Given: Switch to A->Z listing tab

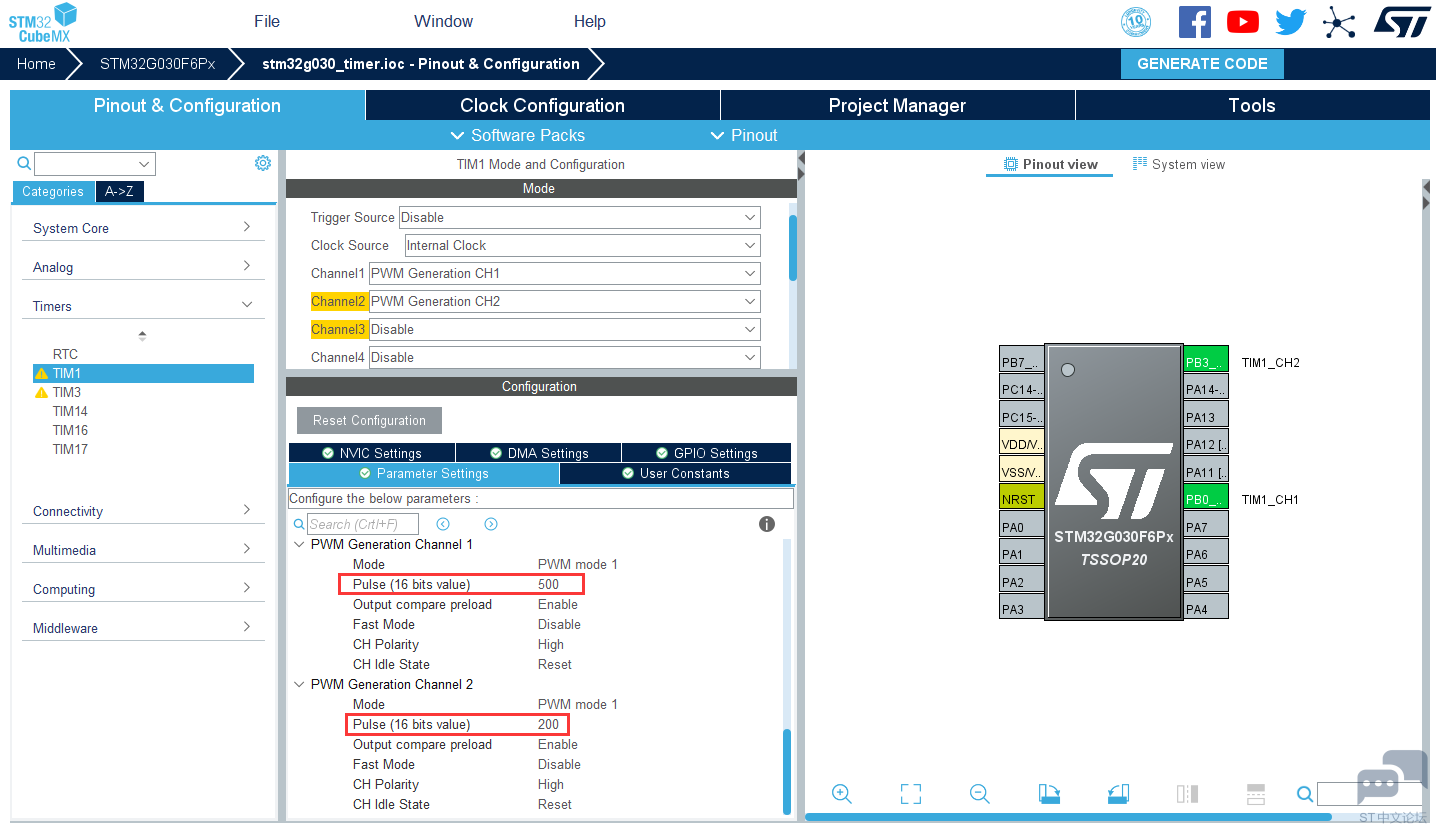Looking at the screenshot, I should pos(119,191).
